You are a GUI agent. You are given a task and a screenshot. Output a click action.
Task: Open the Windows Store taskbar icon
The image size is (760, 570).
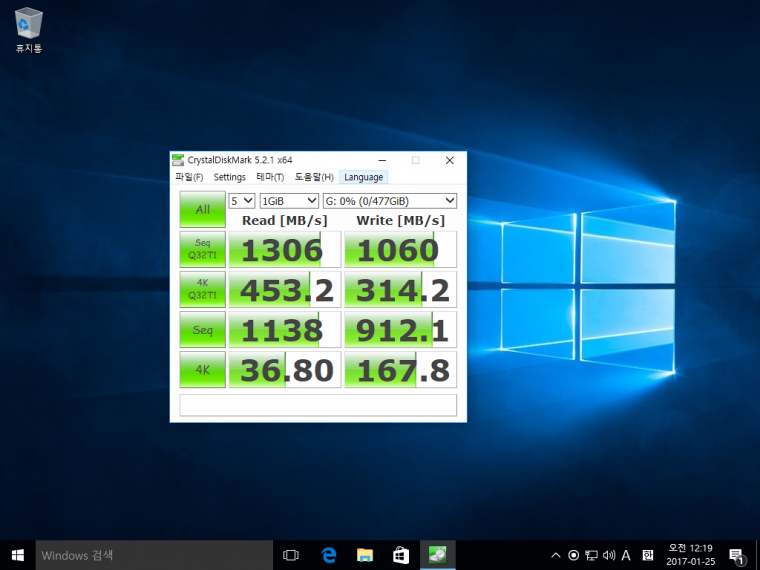pyautogui.click(x=401, y=555)
